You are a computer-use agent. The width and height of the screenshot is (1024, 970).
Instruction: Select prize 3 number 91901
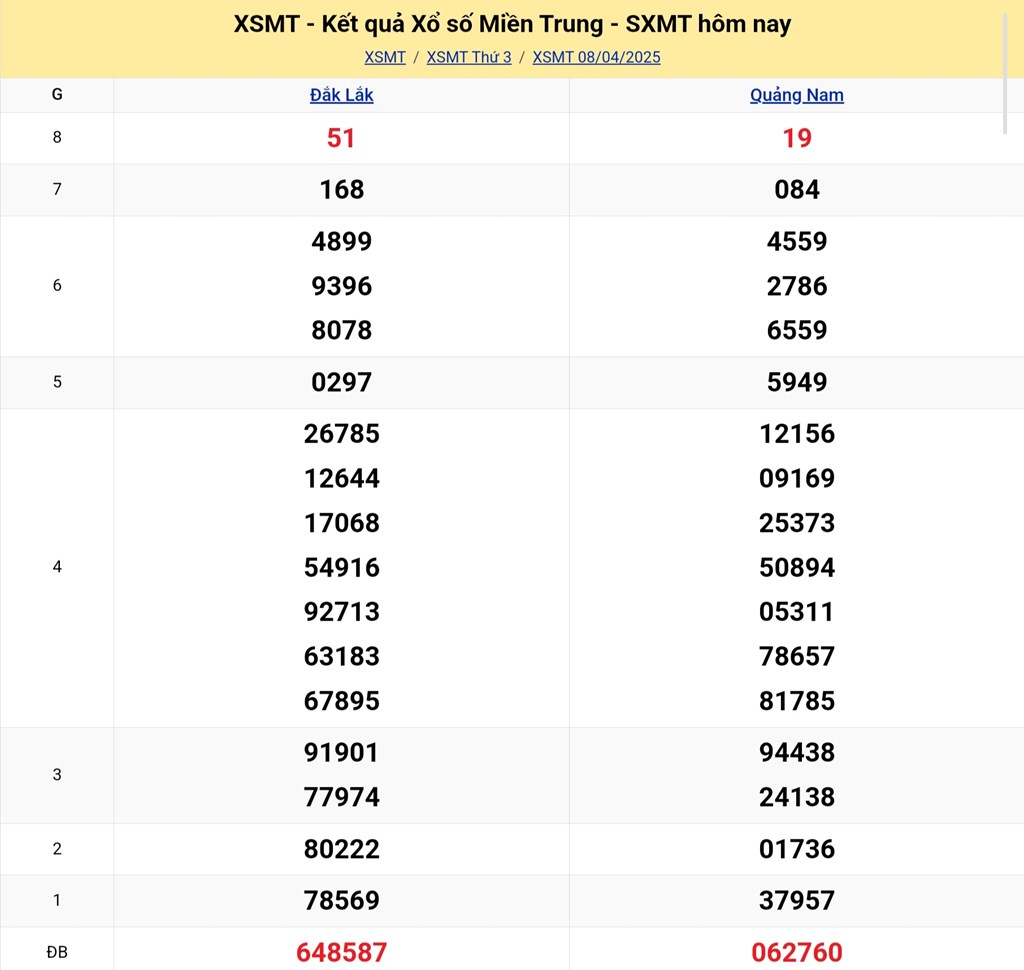tap(342, 752)
